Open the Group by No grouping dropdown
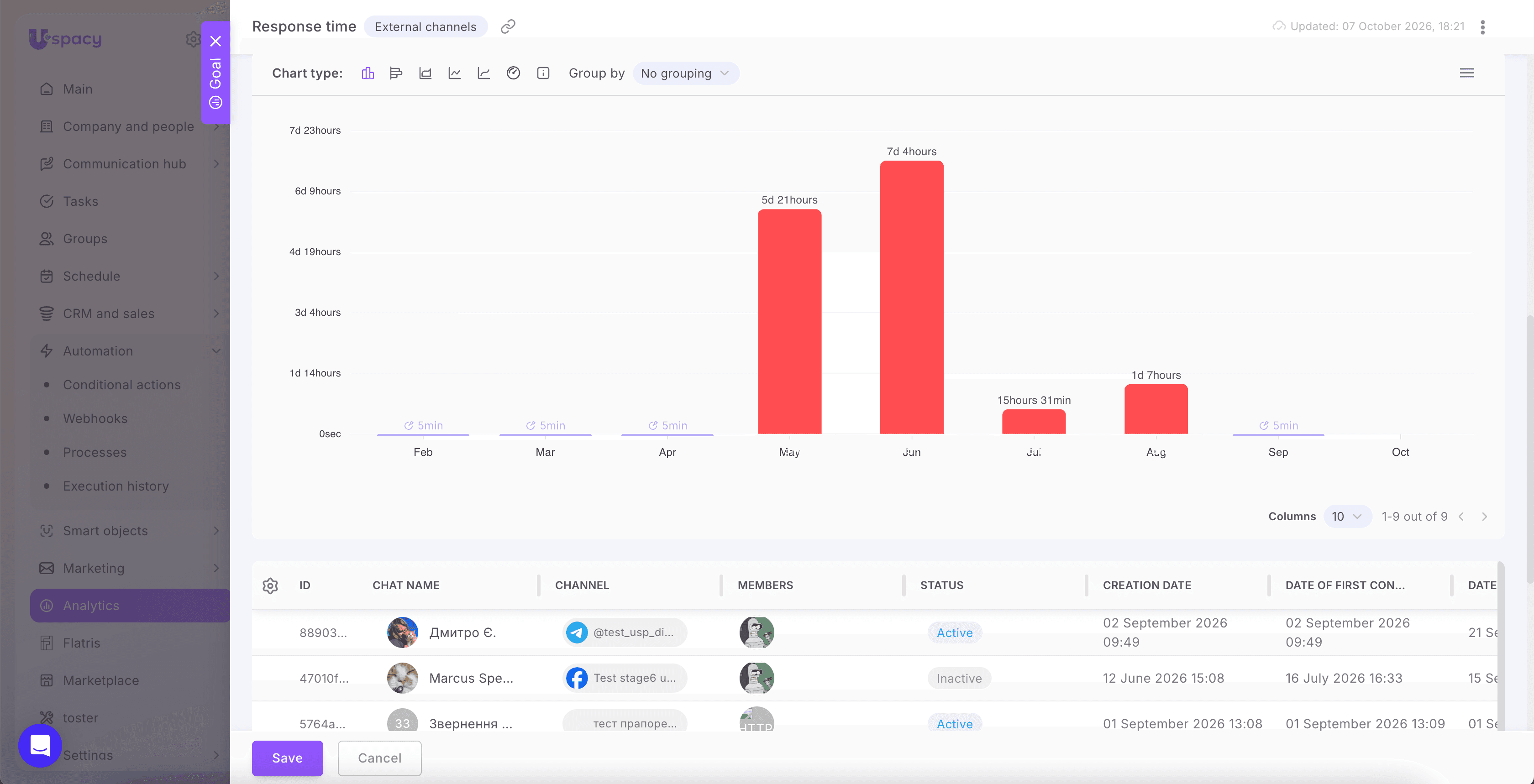The image size is (1534, 784). tap(686, 73)
